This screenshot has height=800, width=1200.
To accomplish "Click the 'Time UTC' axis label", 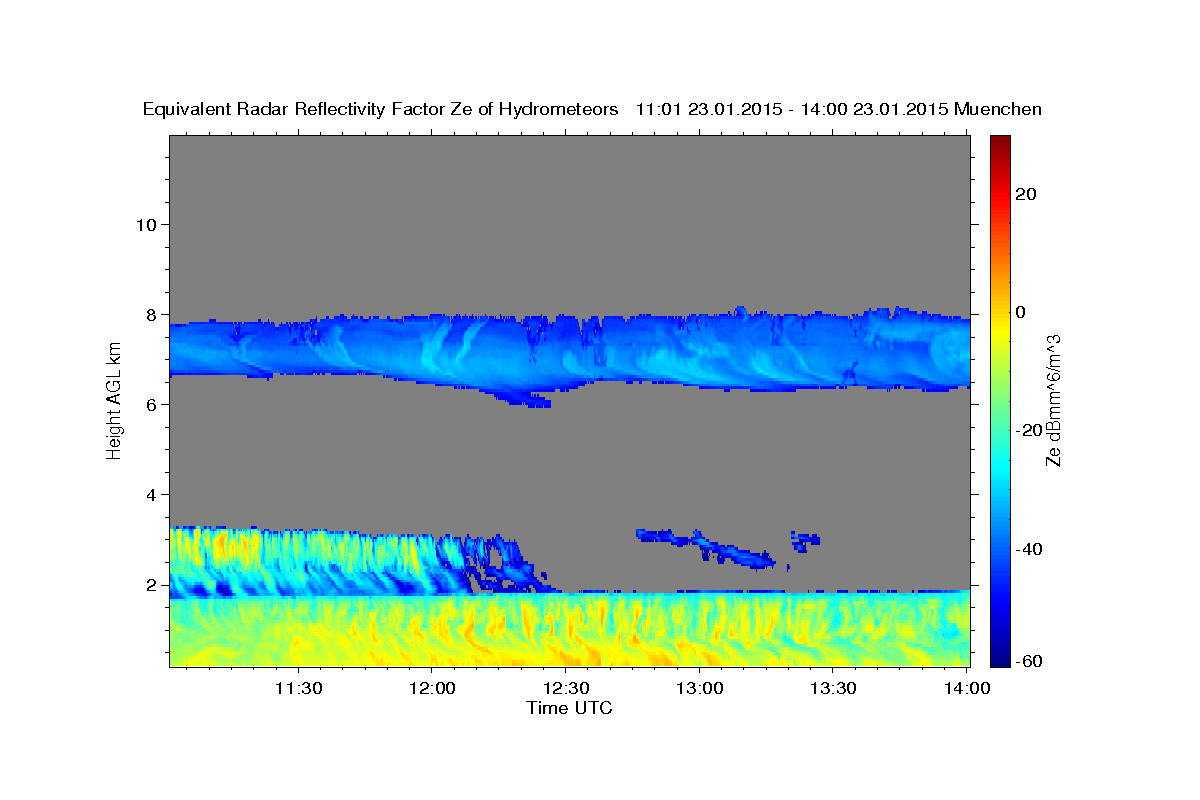I will (569, 708).
